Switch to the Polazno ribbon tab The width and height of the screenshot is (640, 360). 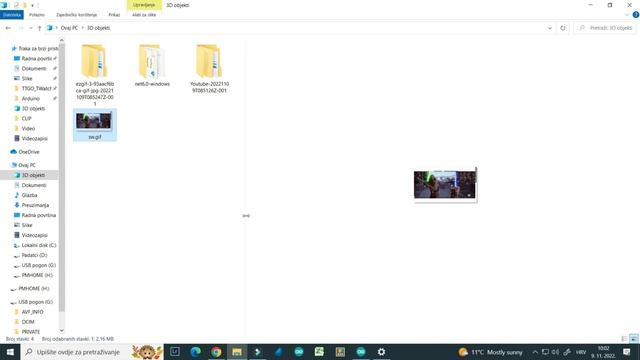[37, 15]
